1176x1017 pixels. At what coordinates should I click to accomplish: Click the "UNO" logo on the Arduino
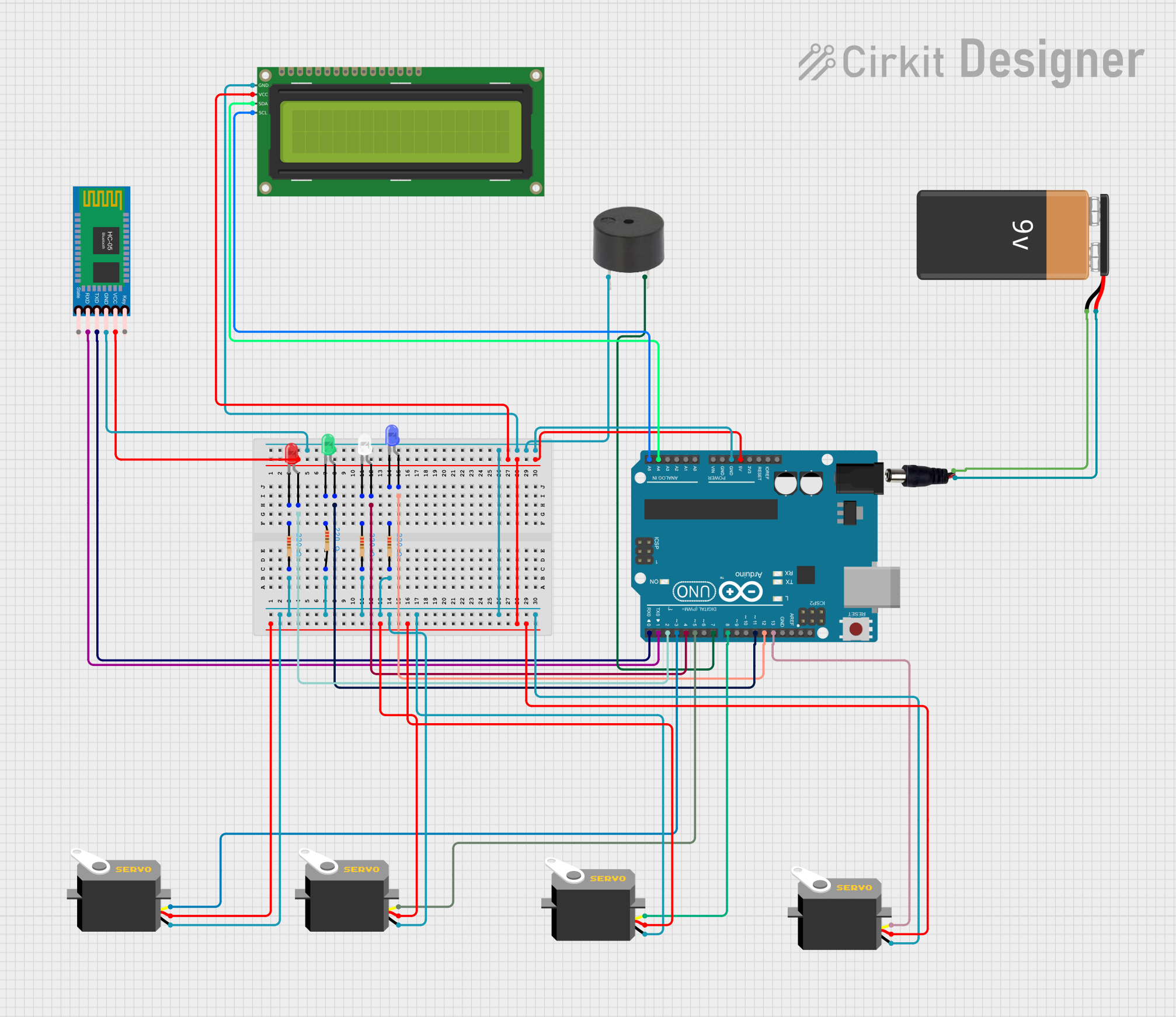[x=694, y=592]
